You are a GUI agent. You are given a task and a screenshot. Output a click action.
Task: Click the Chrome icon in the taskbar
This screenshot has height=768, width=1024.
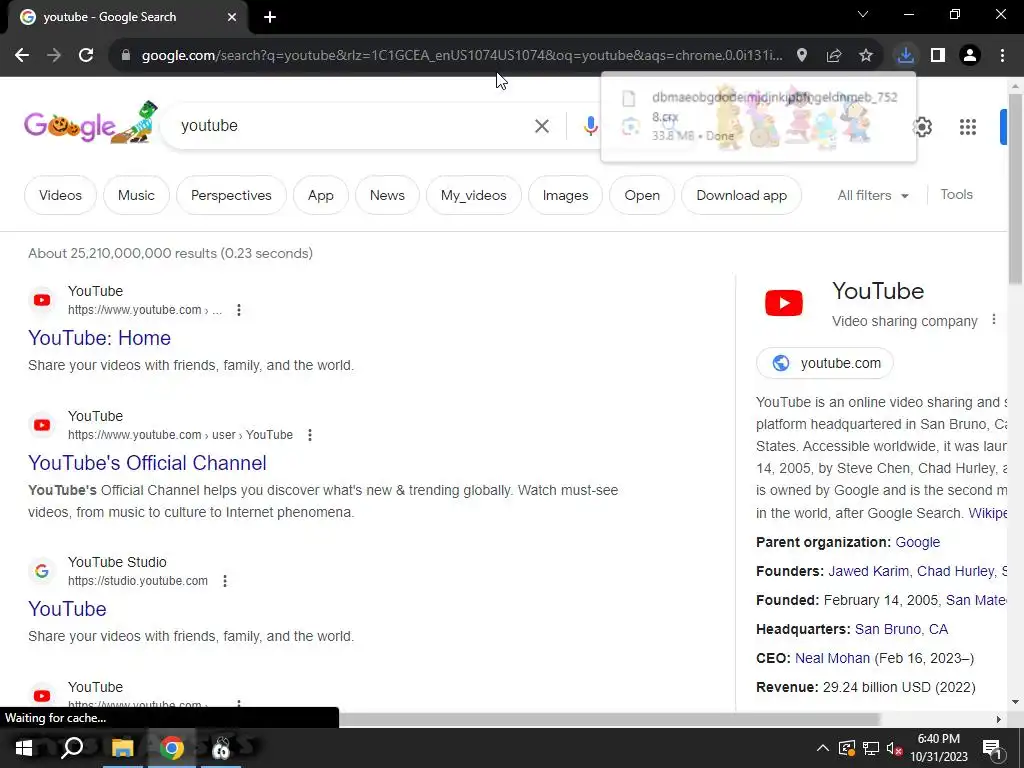pos(172,748)
